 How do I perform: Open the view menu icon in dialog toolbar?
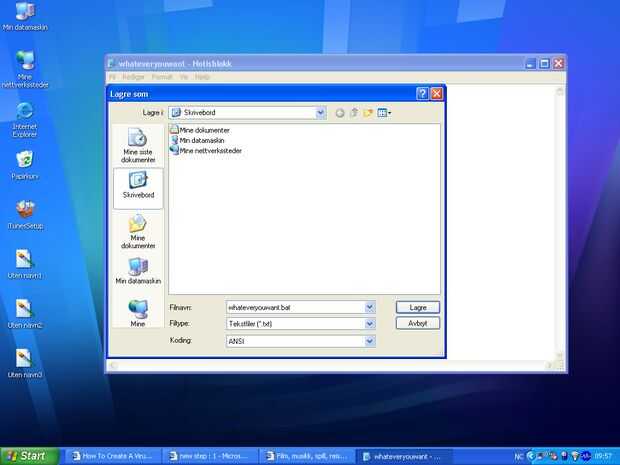tap(384, 113)
